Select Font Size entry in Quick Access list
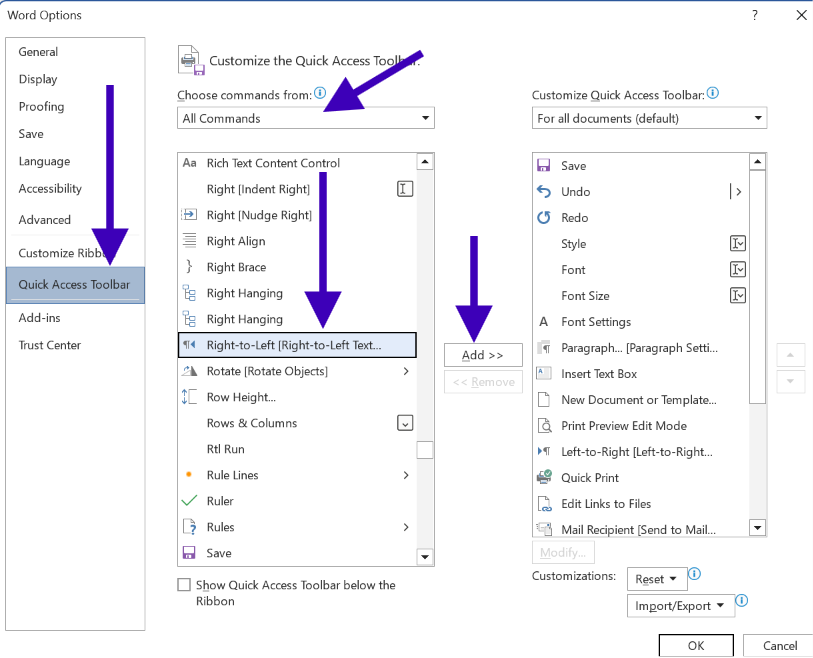Image resolution: width=813 pixels, height=658 pixels. [641, 296]
